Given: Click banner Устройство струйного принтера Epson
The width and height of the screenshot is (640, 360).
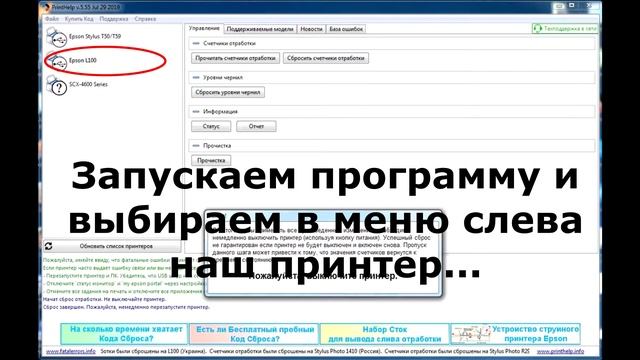Looking at the screenshot, I should point(516,334).
